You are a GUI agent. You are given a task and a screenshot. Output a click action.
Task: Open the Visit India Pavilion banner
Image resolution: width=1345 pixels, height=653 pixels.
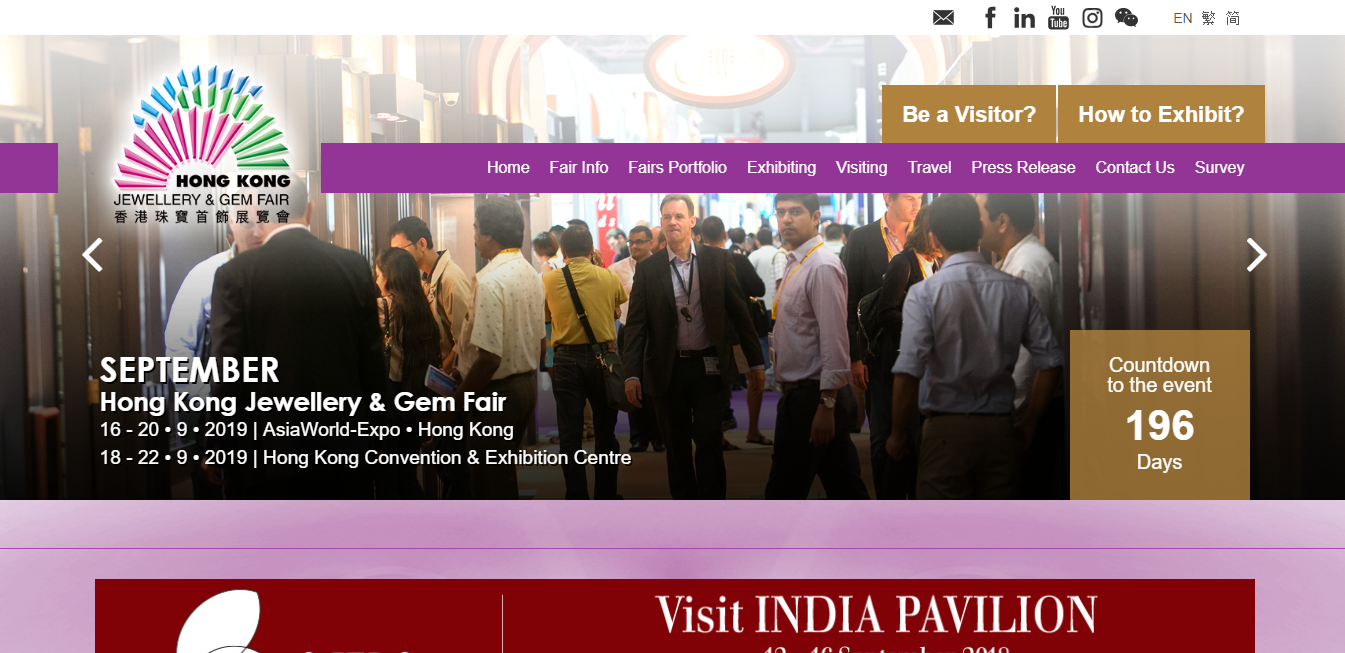point(675,616)
